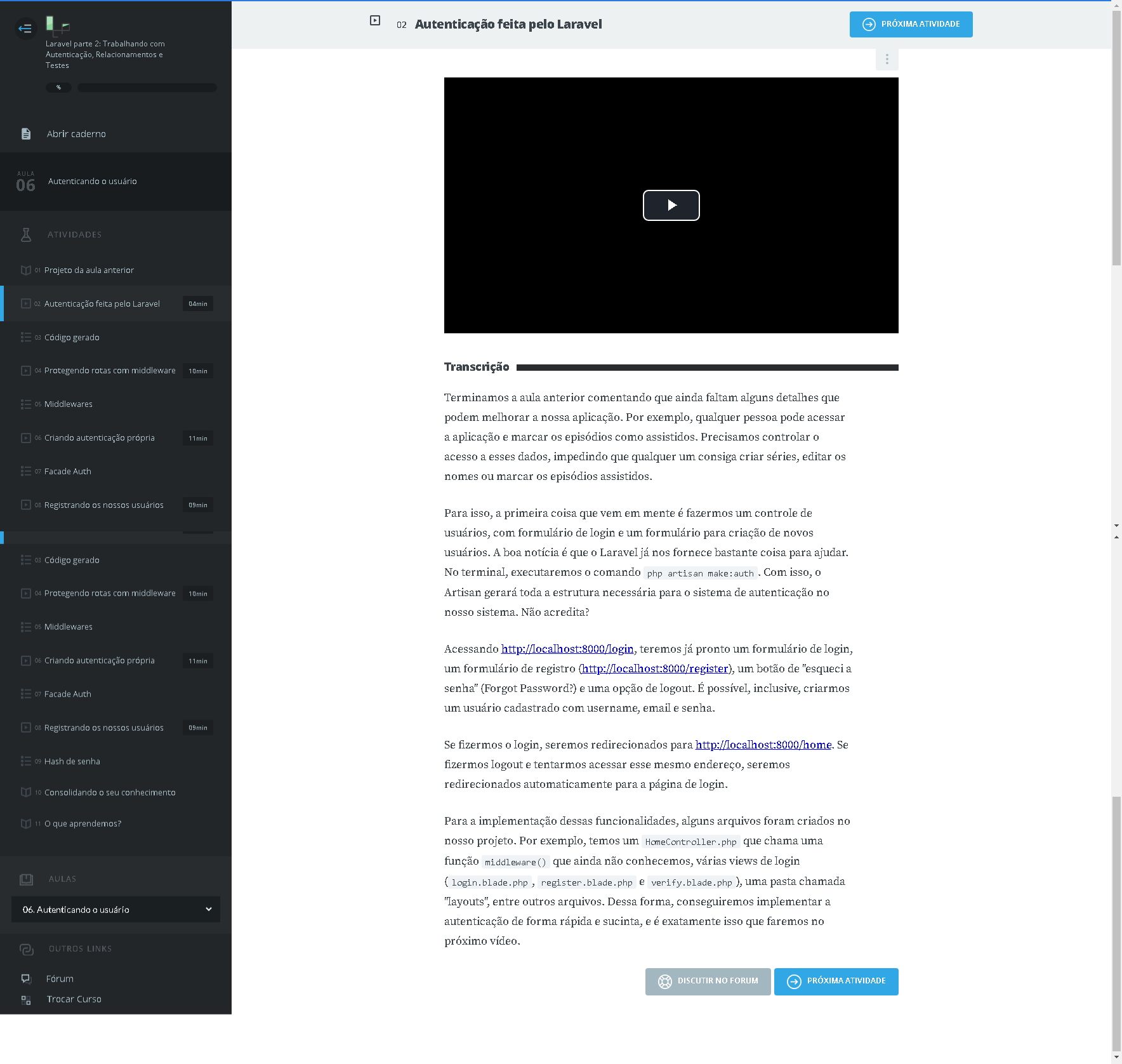Click the three-dot options icon above video
Screen dimensions: 1122x1064
tap(887, 60)
